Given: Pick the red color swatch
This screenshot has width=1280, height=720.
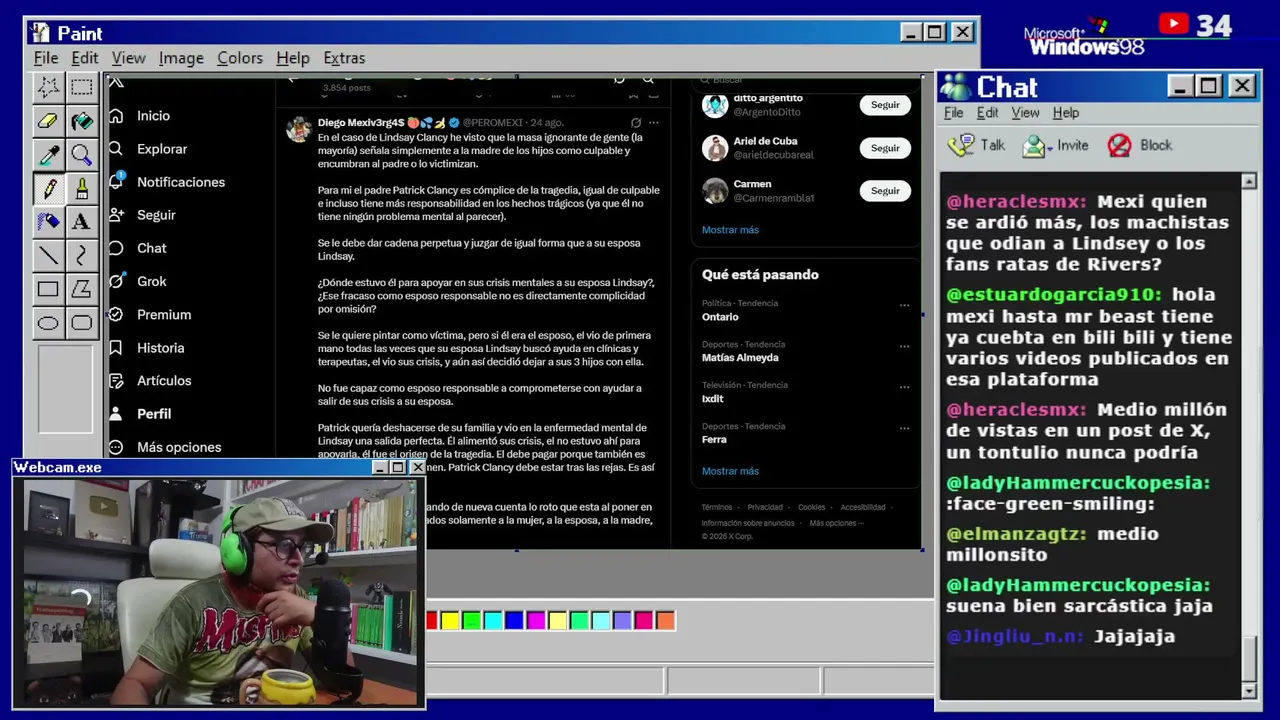Looking at the screenshot, I should 432,621.
